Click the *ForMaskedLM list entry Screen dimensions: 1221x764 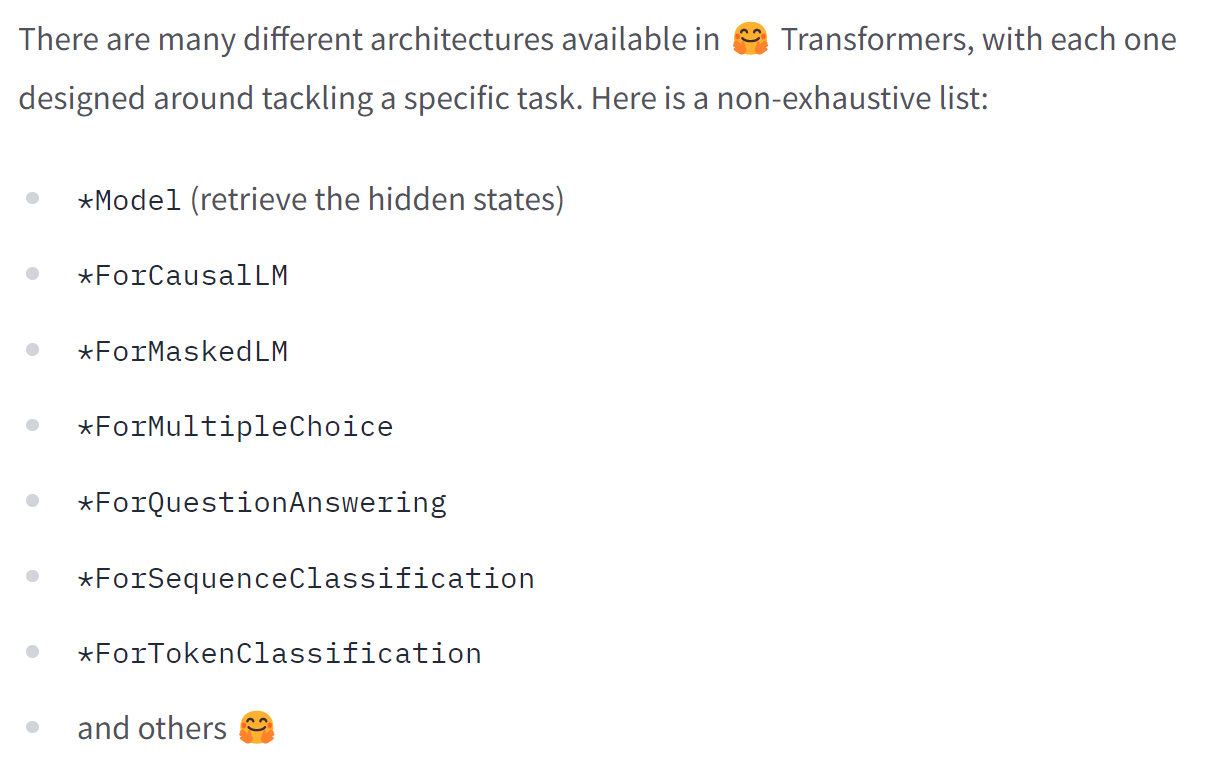pyautogui.click(x=183, y=351)
